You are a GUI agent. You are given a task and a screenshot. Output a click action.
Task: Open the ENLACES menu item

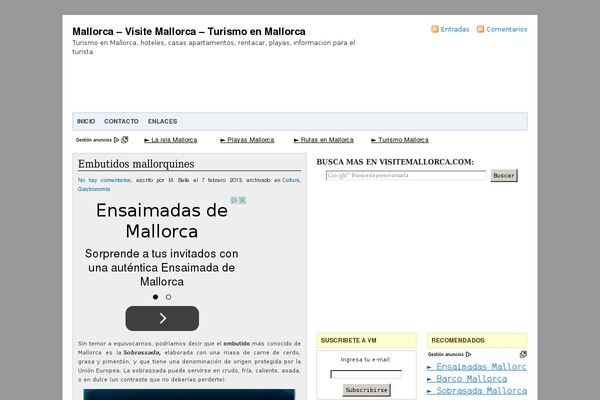pos(162,121)
